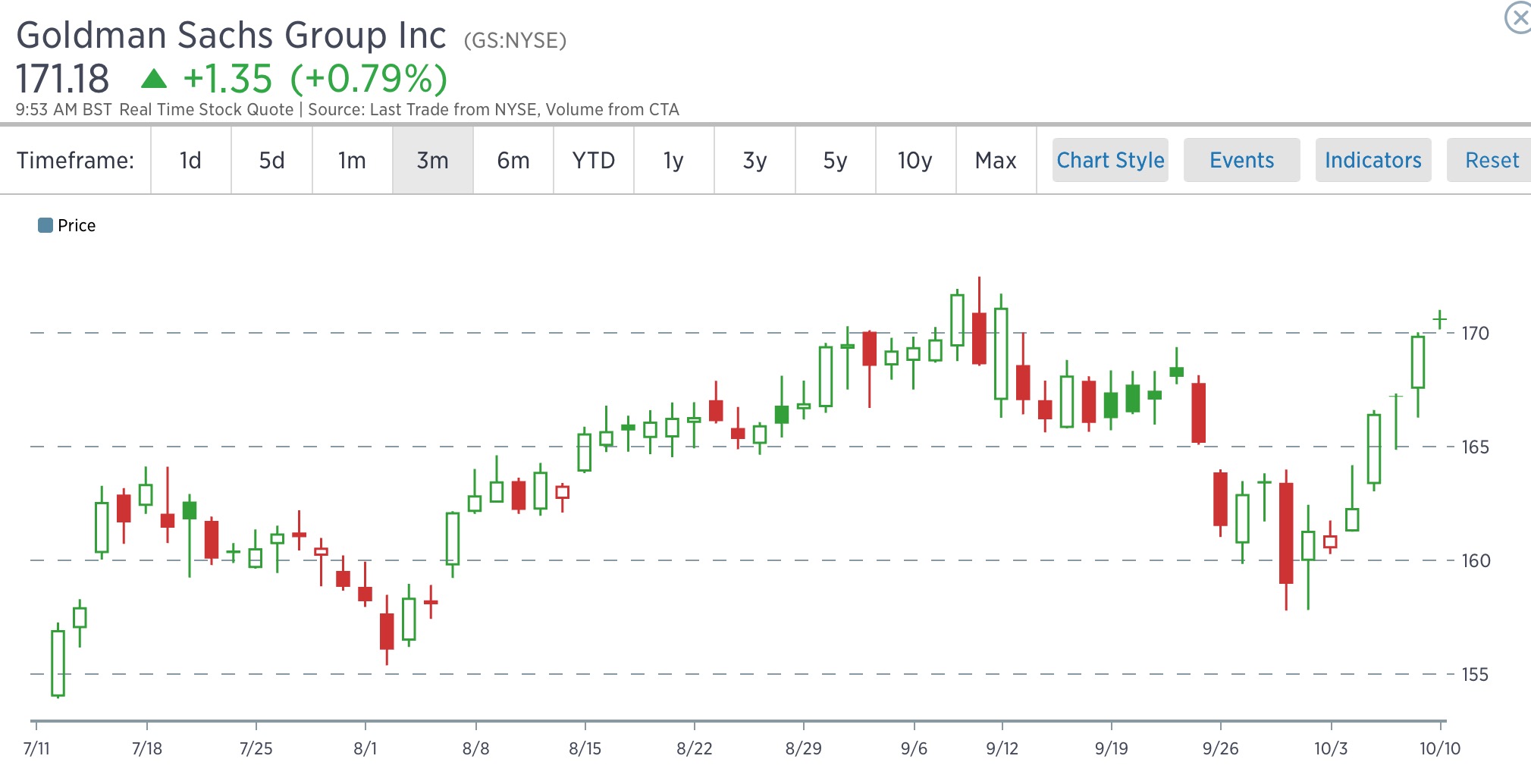The image size is (1531, 784).
Task: Choose the 1m timeframe
Action: point(352,160)
